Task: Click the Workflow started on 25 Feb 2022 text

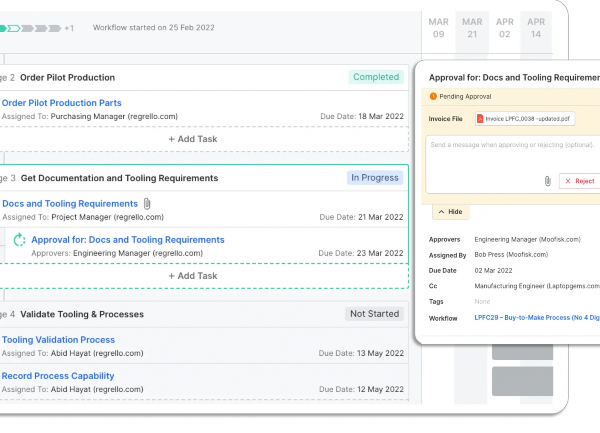Action: [x=154, y=28]
